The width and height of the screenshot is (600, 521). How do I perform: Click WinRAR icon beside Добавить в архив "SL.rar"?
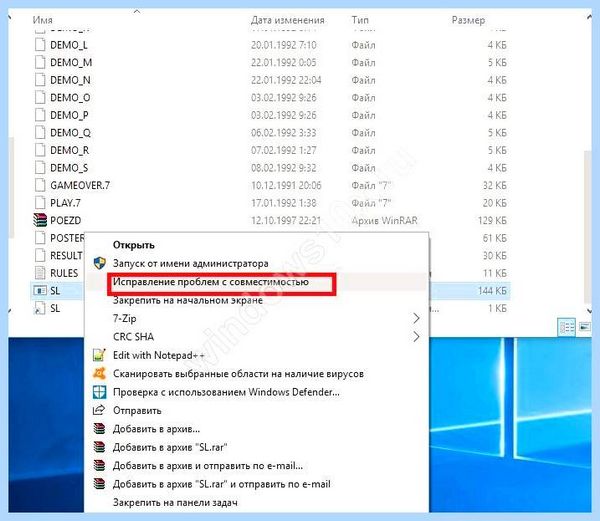99,447
